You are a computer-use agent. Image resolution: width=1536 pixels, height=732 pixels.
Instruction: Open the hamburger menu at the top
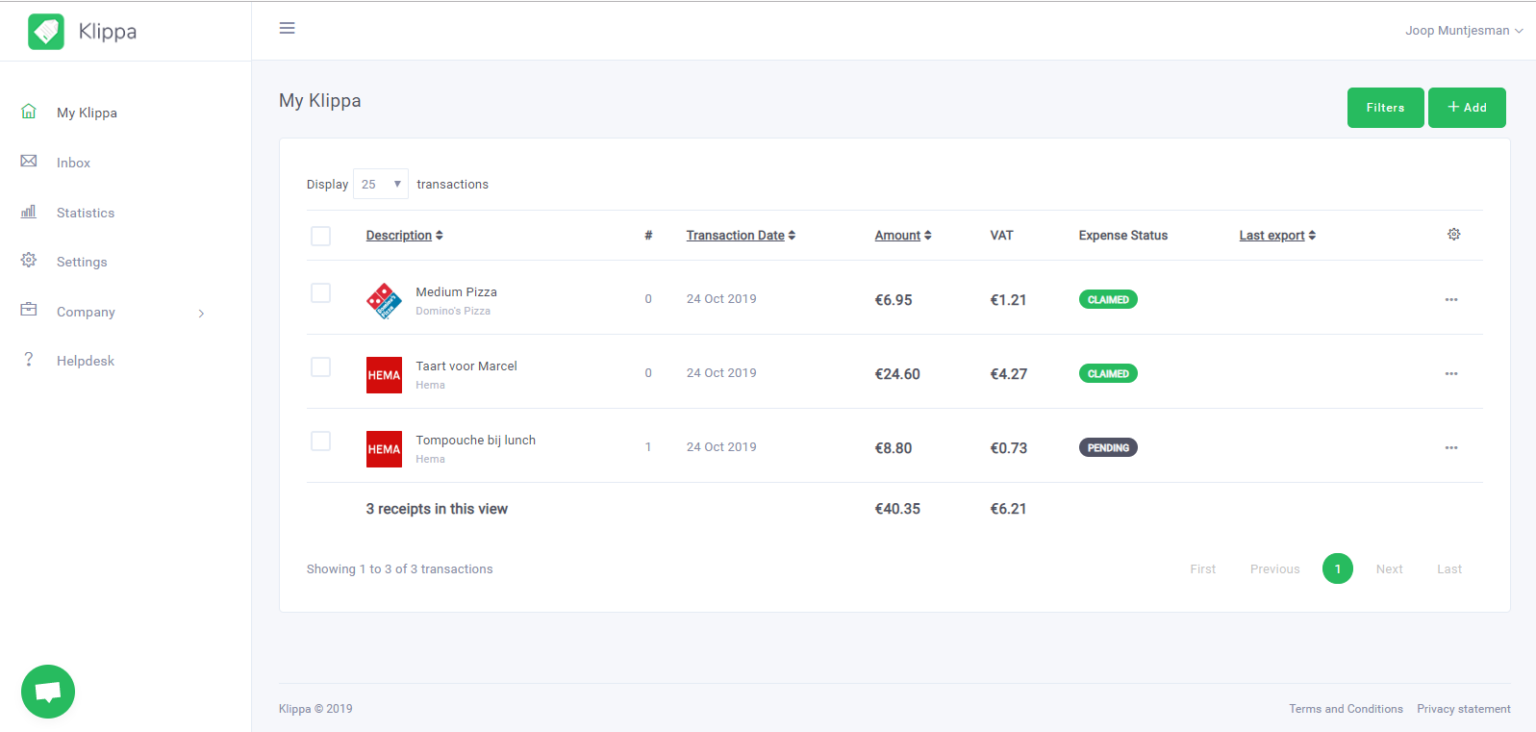click(287, 27)
